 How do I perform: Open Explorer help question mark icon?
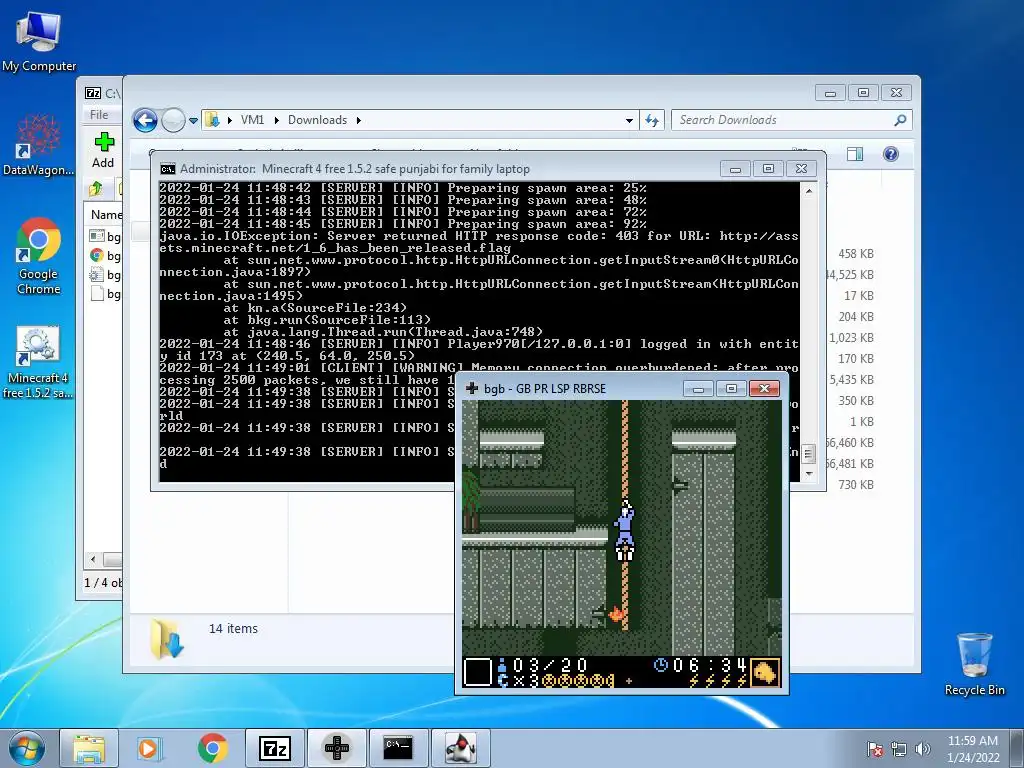891,154
